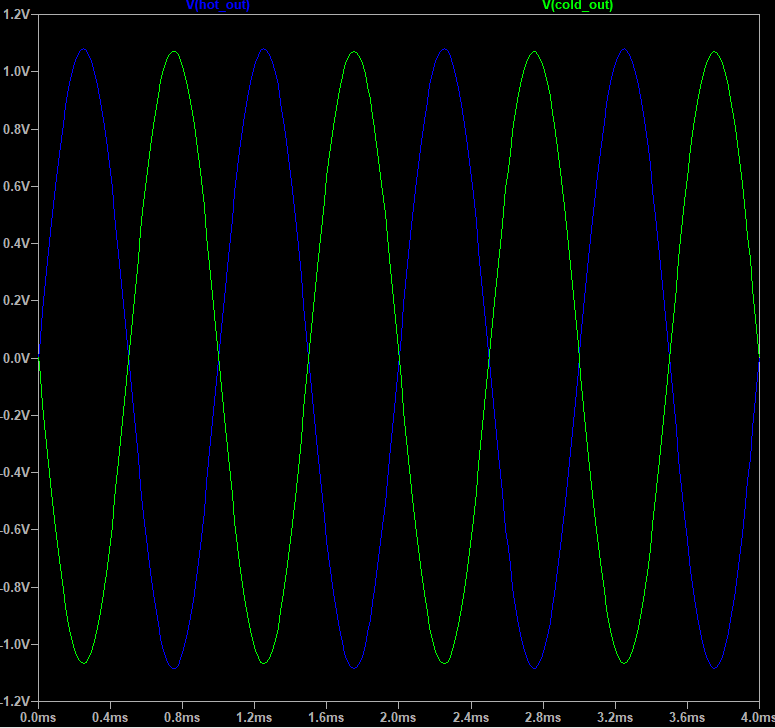Click the 3.6ms time axis label

point(688,717)
